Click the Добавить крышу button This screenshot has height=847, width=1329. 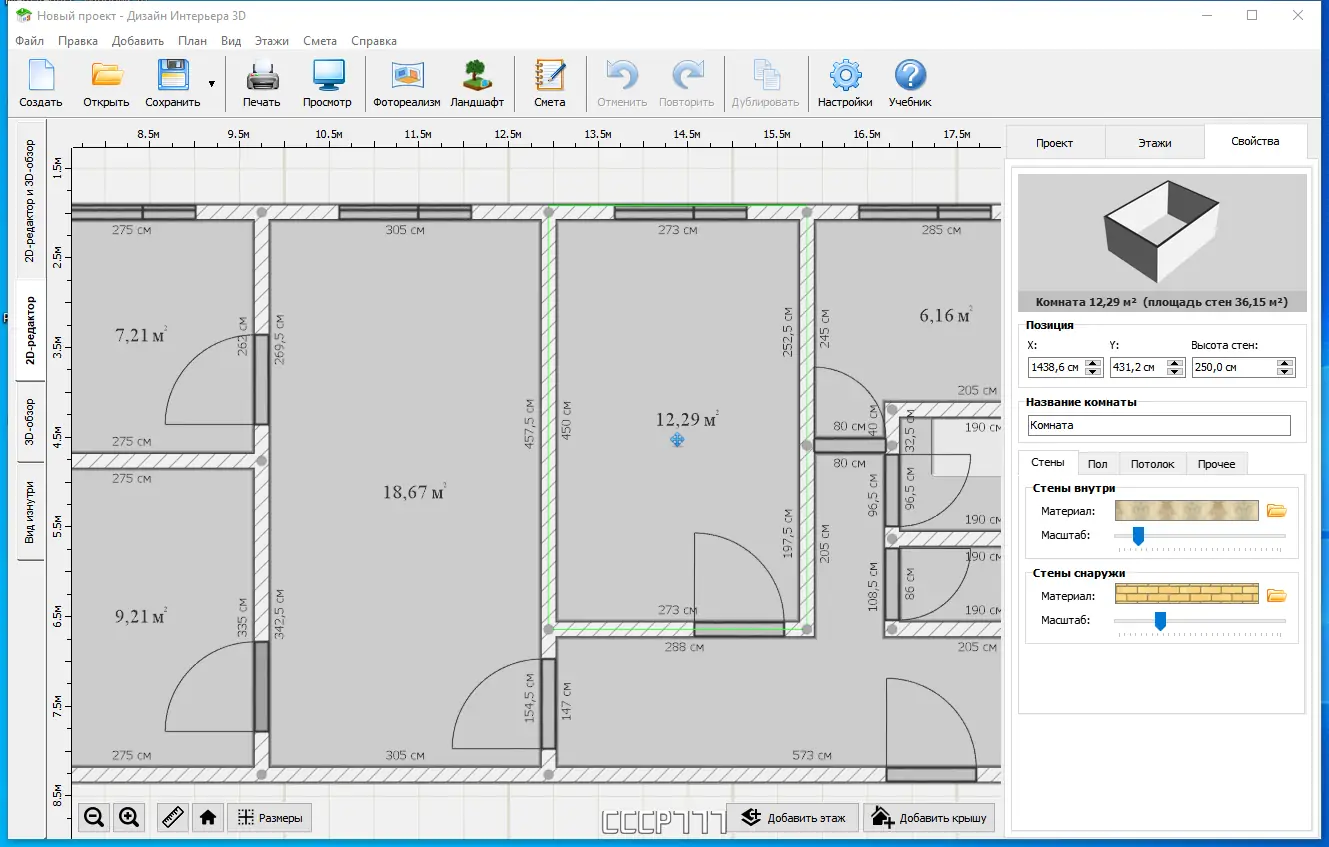(931, 817)
